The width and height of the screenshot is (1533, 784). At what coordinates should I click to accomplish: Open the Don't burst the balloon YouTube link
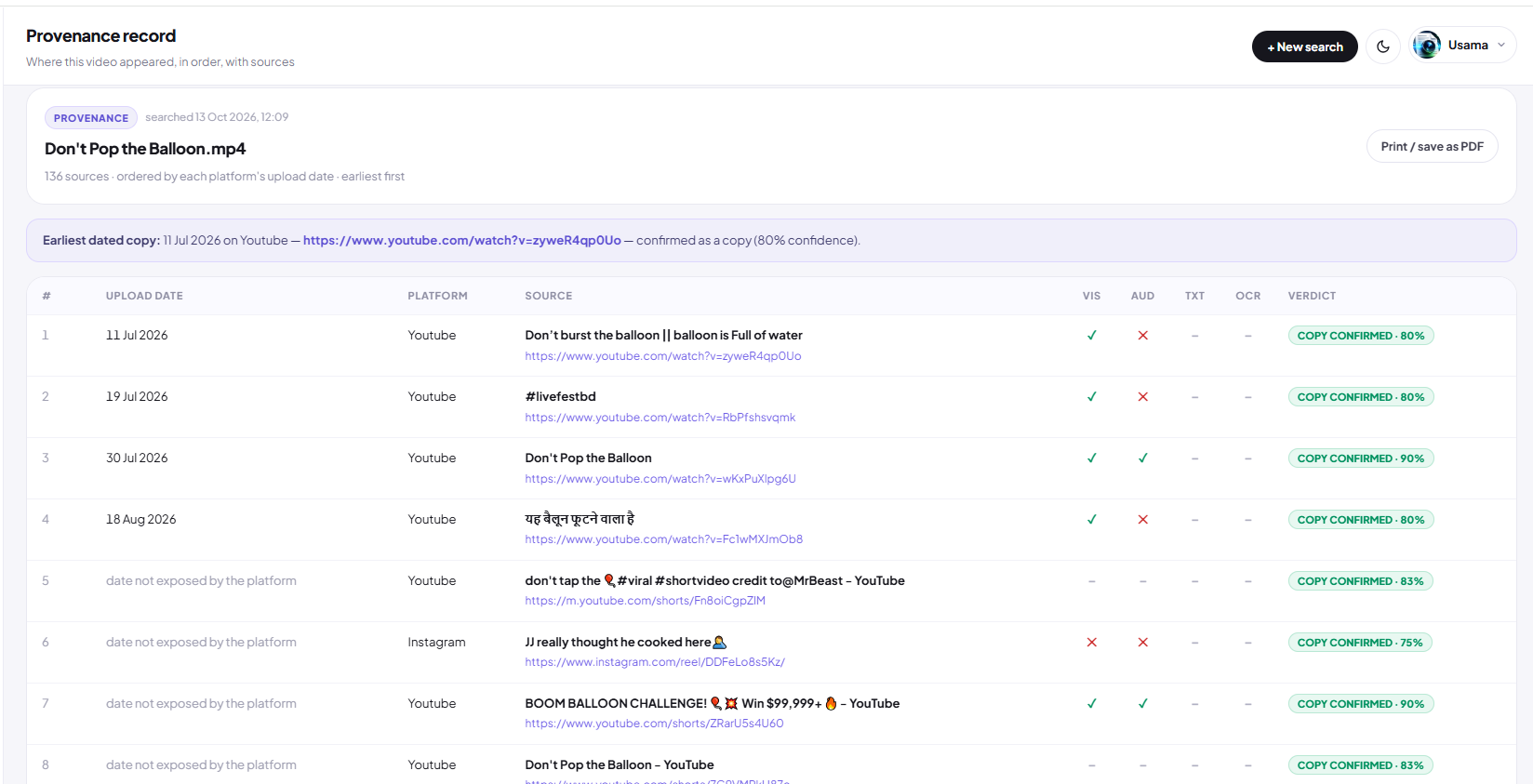coord(662,356)
